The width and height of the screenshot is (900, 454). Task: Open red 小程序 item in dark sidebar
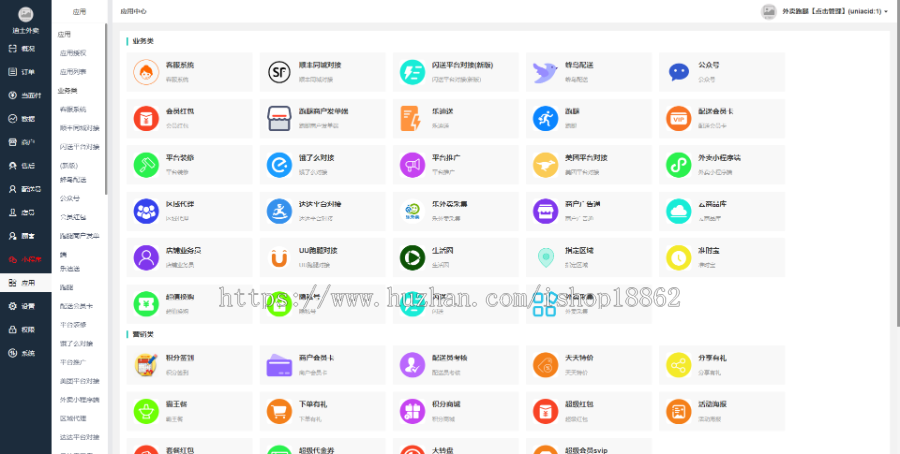pos(25,259)
